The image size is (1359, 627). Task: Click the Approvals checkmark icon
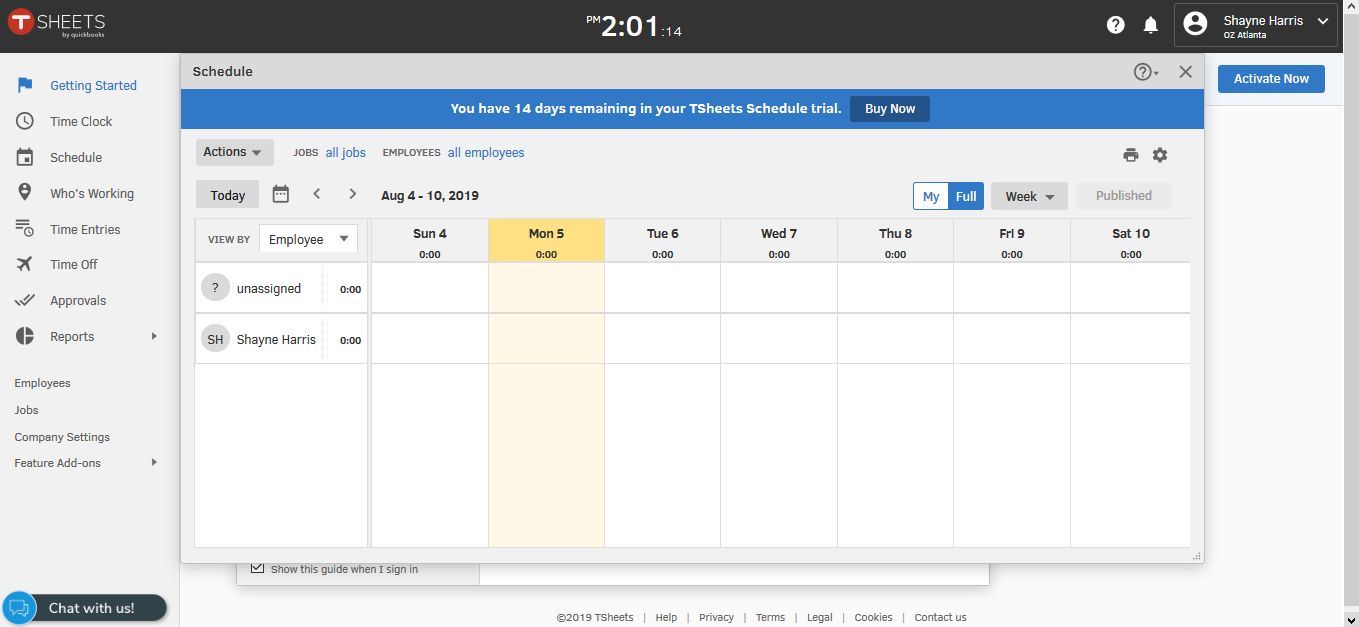tap(25, 300)
